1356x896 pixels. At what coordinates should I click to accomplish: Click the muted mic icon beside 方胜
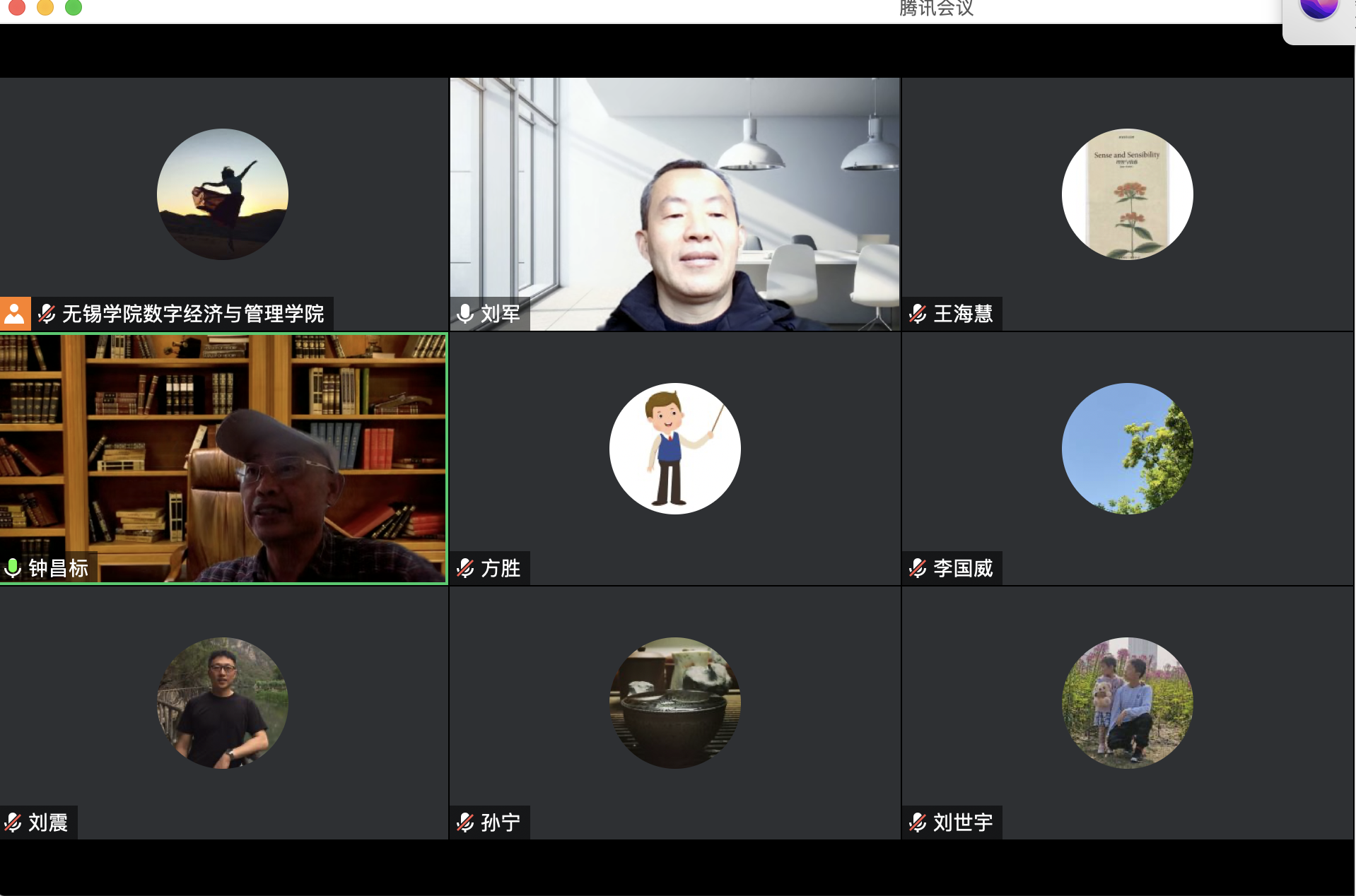click(465, 568)
